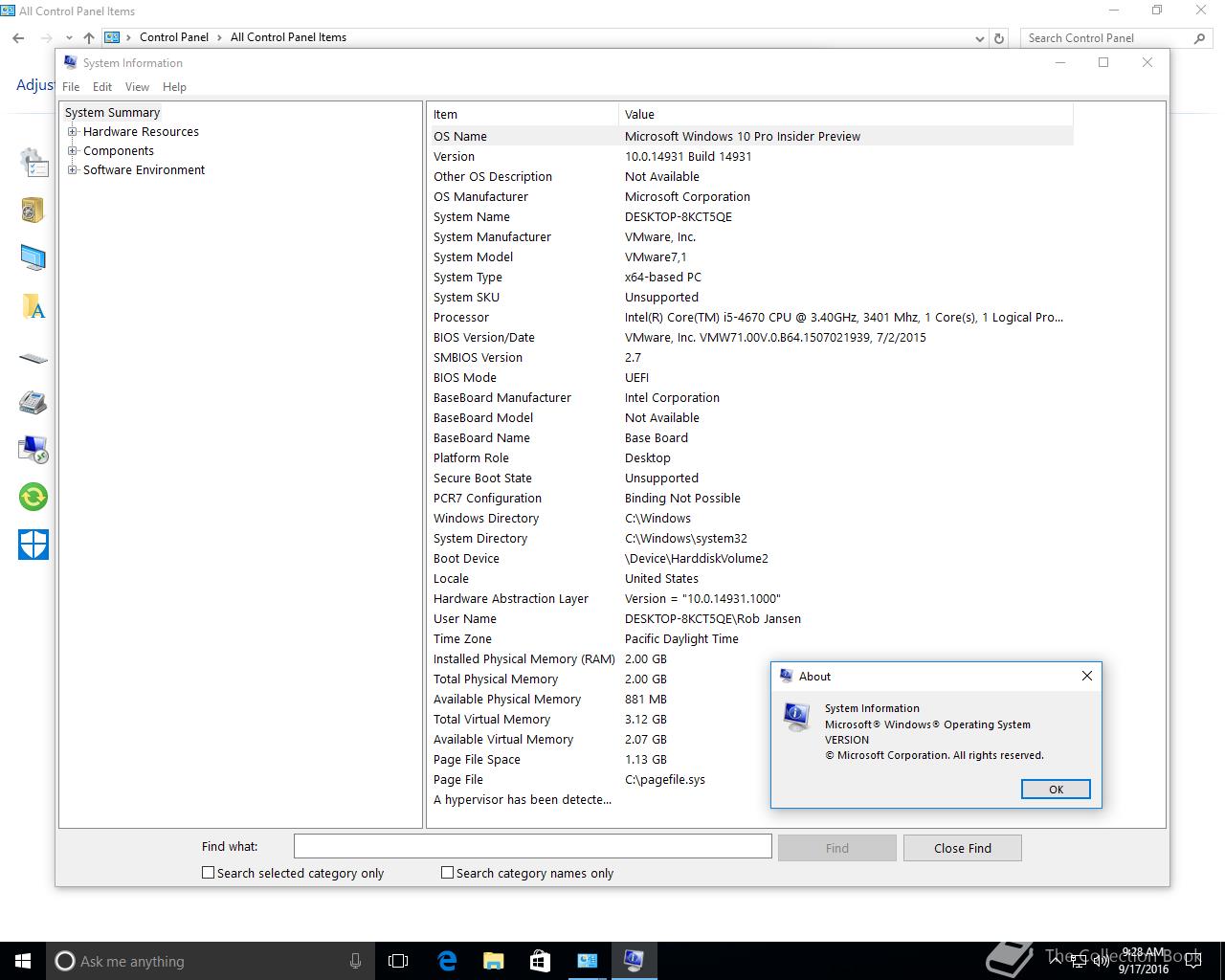Open File menu in System Information
1225x980 pixels.
coord(71,86)
